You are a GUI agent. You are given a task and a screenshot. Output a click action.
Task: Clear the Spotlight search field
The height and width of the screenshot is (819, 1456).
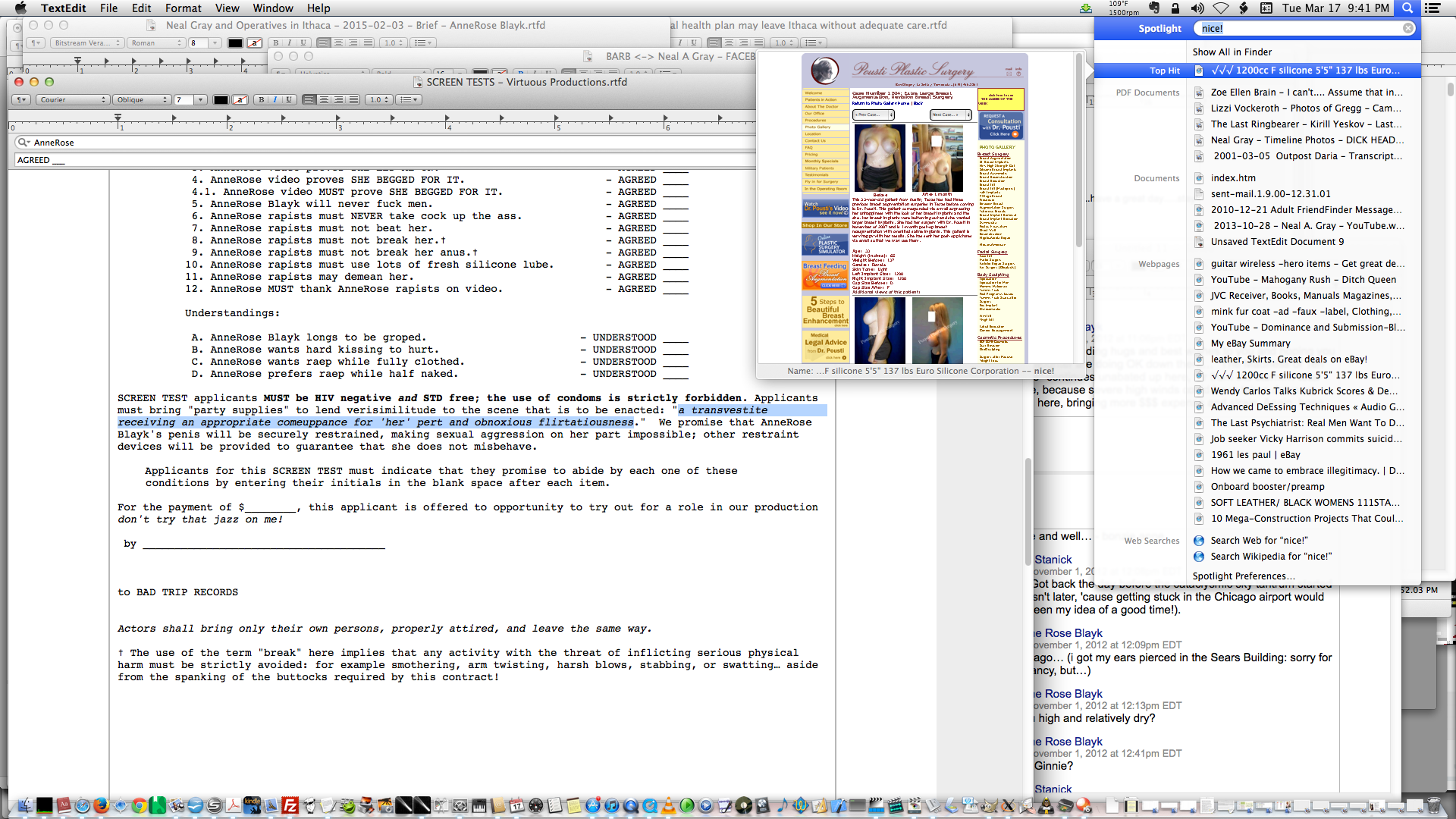[1407, 28]
